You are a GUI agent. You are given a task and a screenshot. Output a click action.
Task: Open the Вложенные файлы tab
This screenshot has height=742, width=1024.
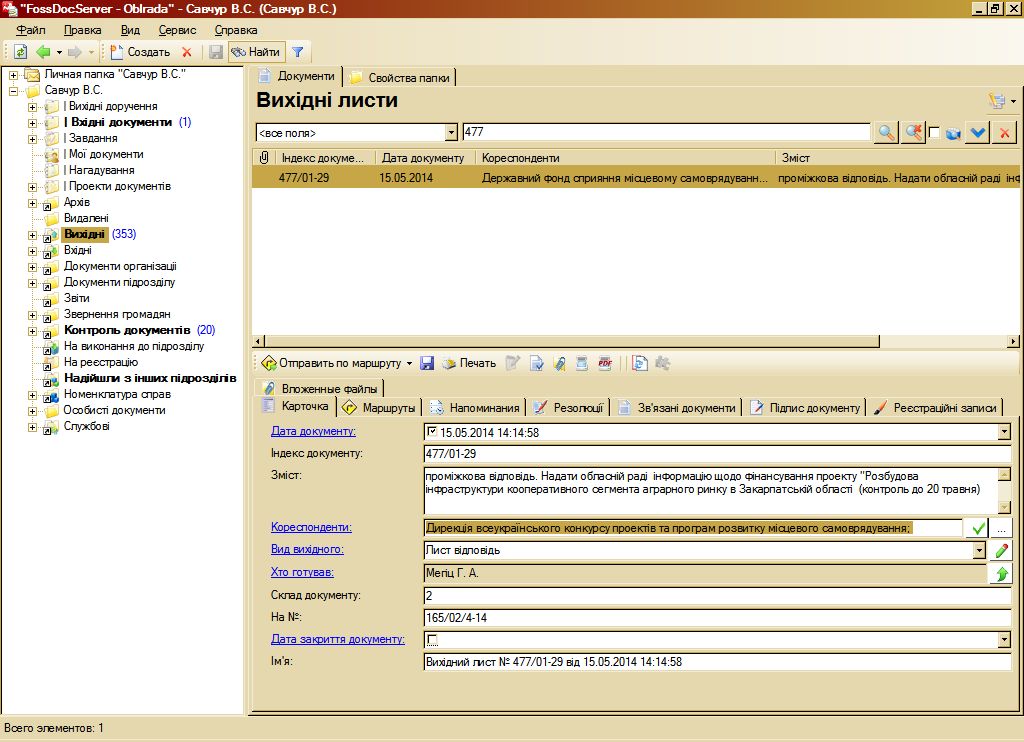pos(321,389)
